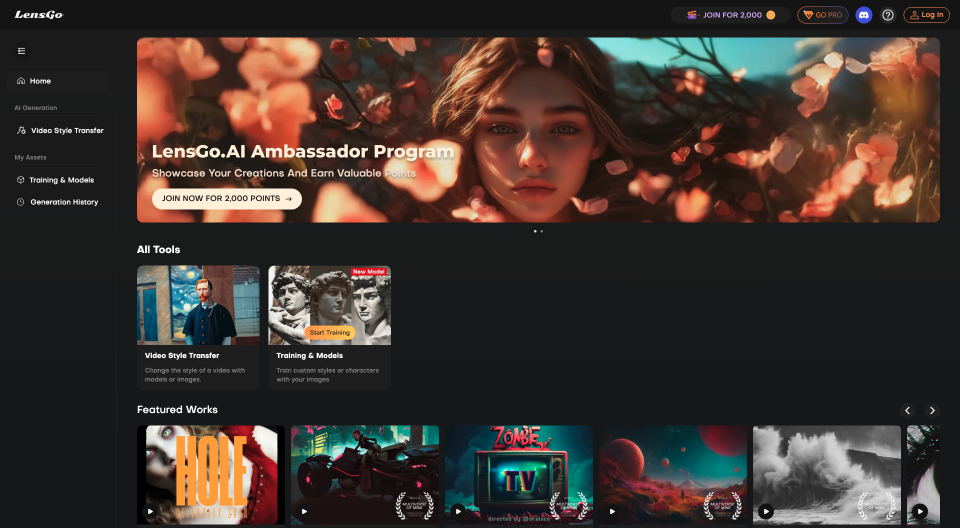
Task: Open Generation History from sidebar
Action: (58, 202)
